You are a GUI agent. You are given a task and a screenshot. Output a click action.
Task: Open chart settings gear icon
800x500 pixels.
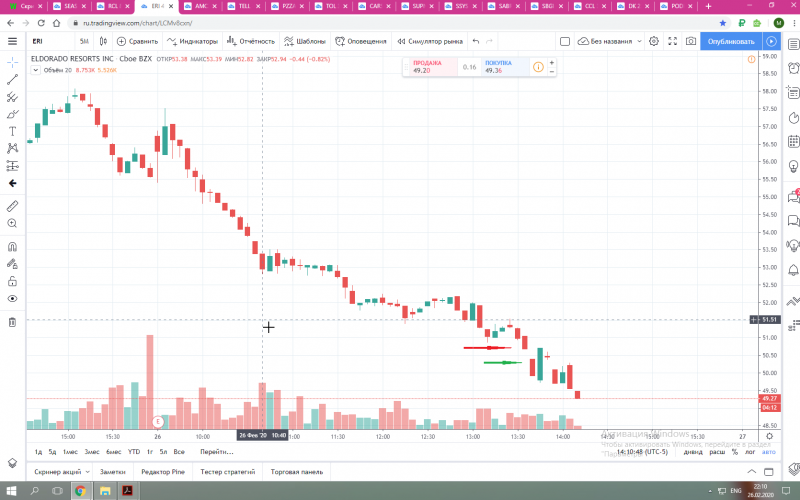[654, 41]
